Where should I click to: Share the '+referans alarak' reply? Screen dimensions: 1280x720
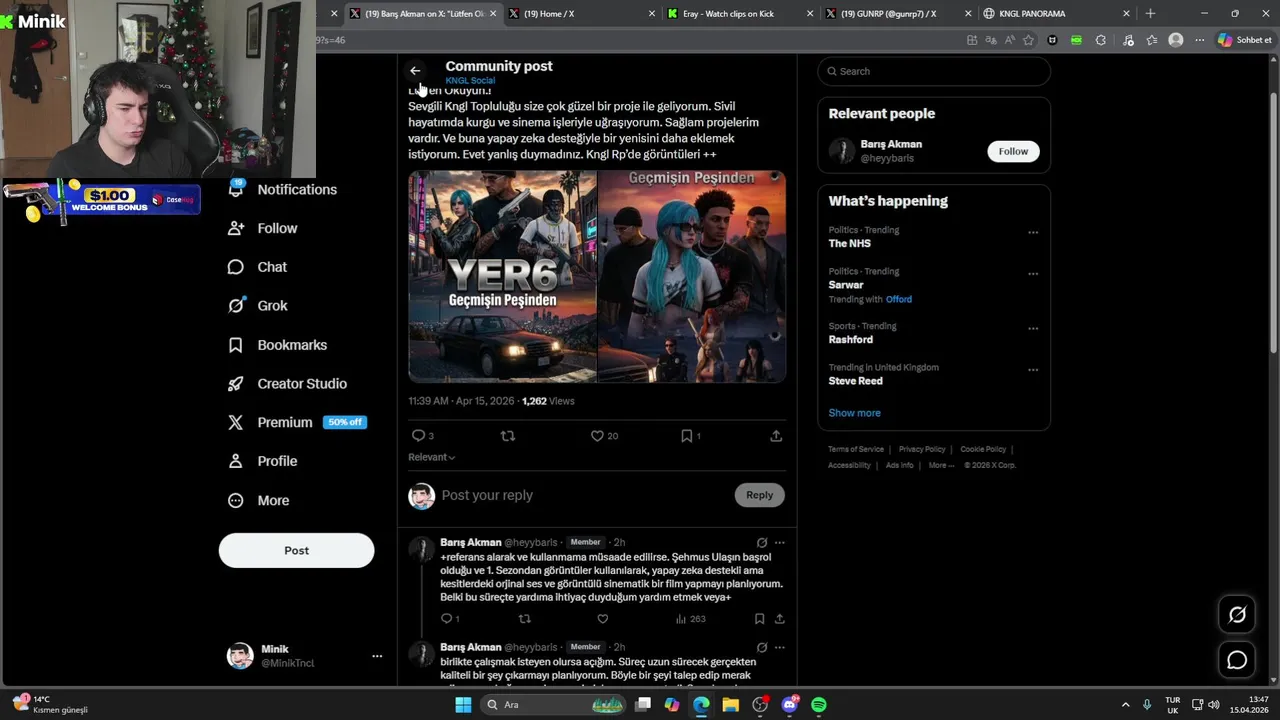780,619
